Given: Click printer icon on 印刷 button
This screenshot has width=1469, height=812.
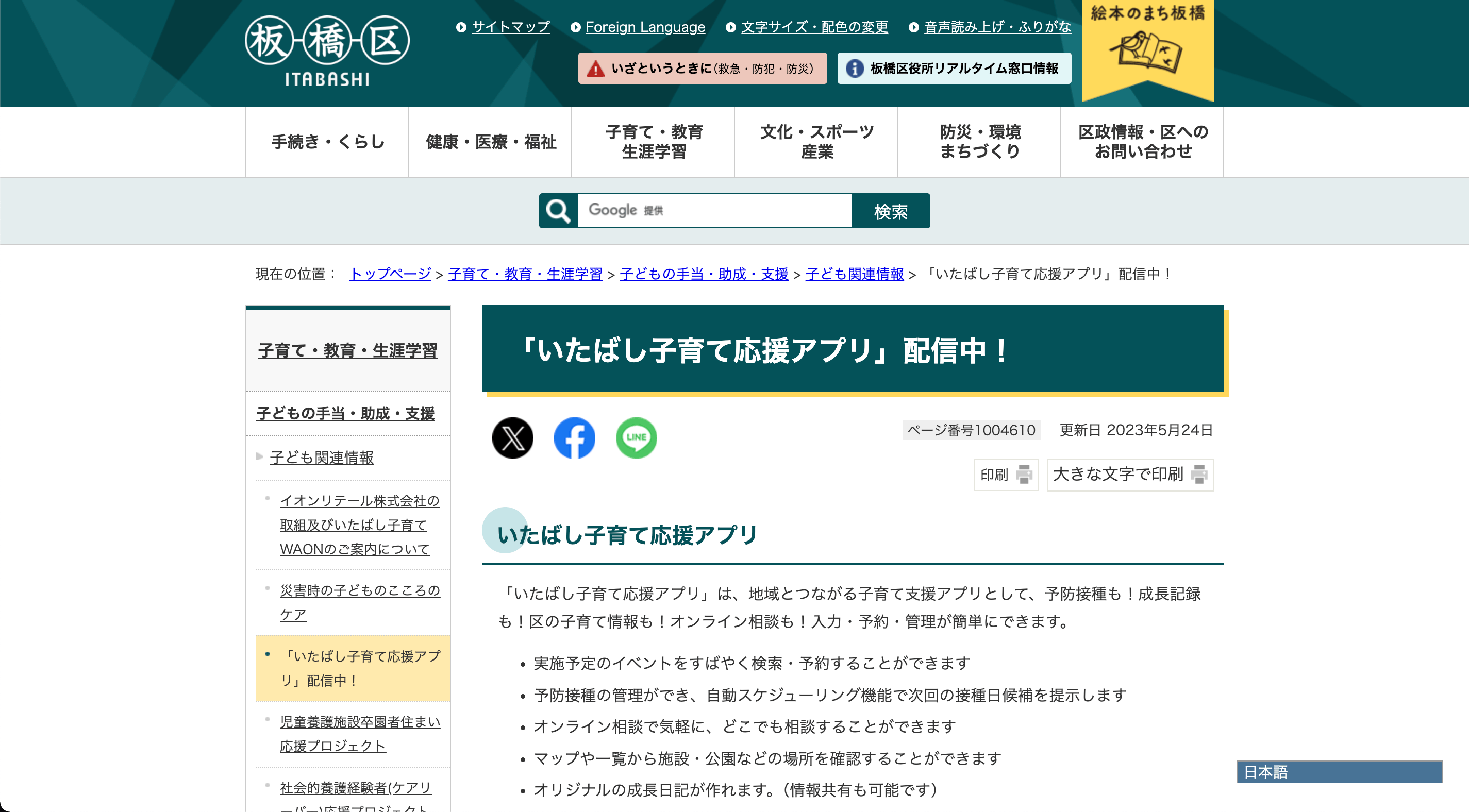Looking at the screenshot, I should point(1024,475).
